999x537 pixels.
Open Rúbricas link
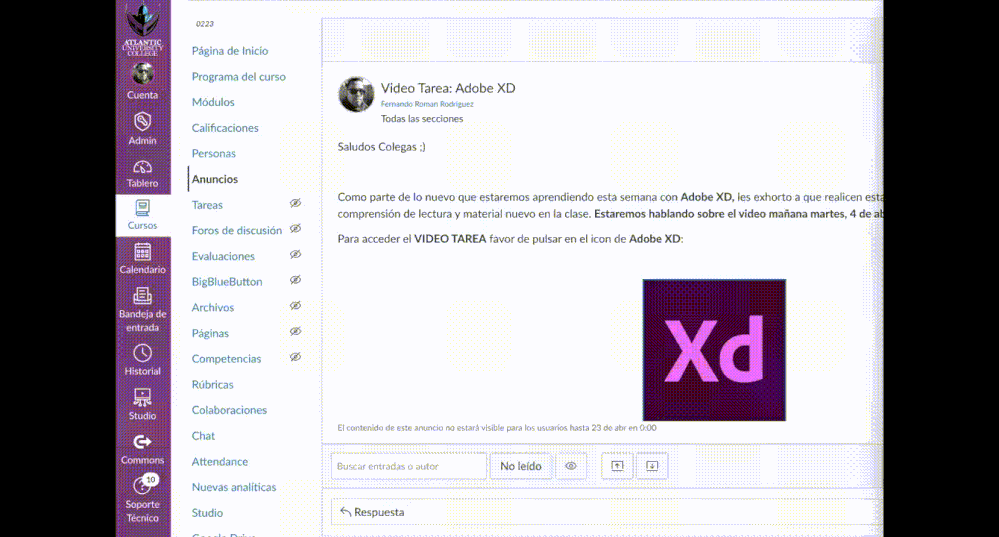(x=212, y=385)
